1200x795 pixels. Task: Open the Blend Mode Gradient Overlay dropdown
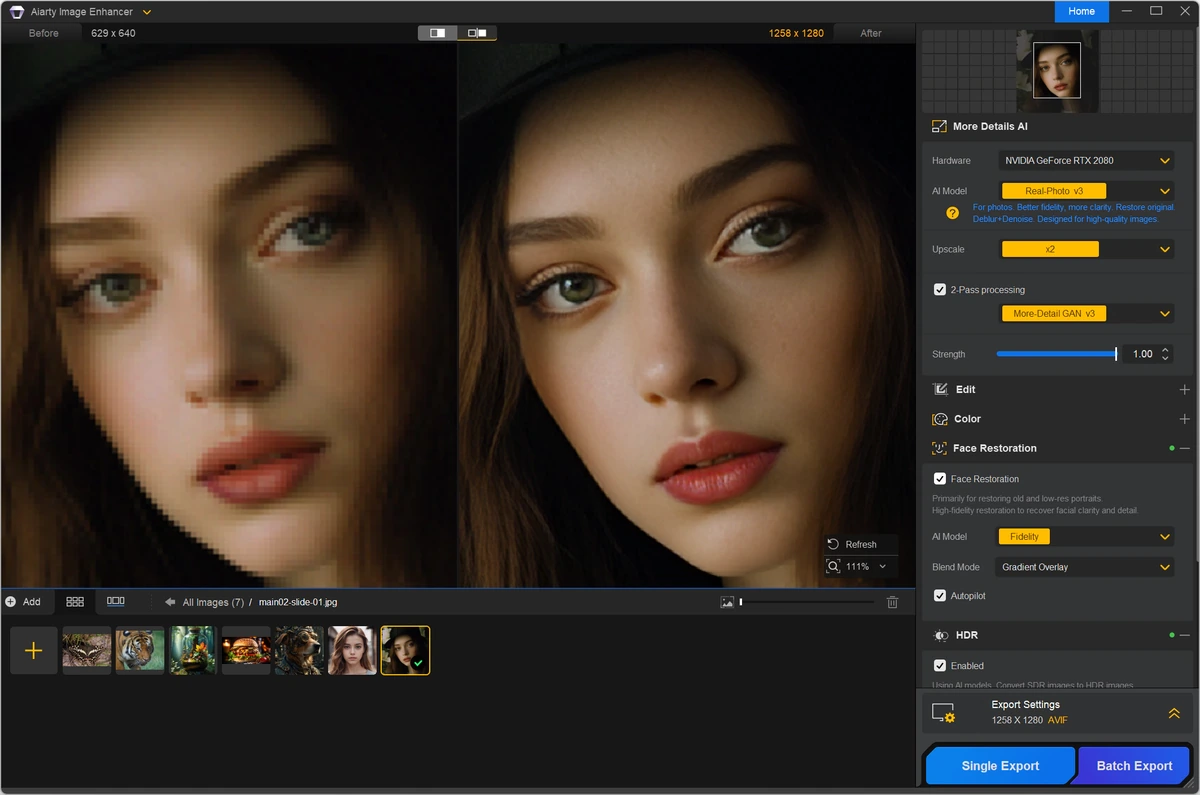[1086, 567]
